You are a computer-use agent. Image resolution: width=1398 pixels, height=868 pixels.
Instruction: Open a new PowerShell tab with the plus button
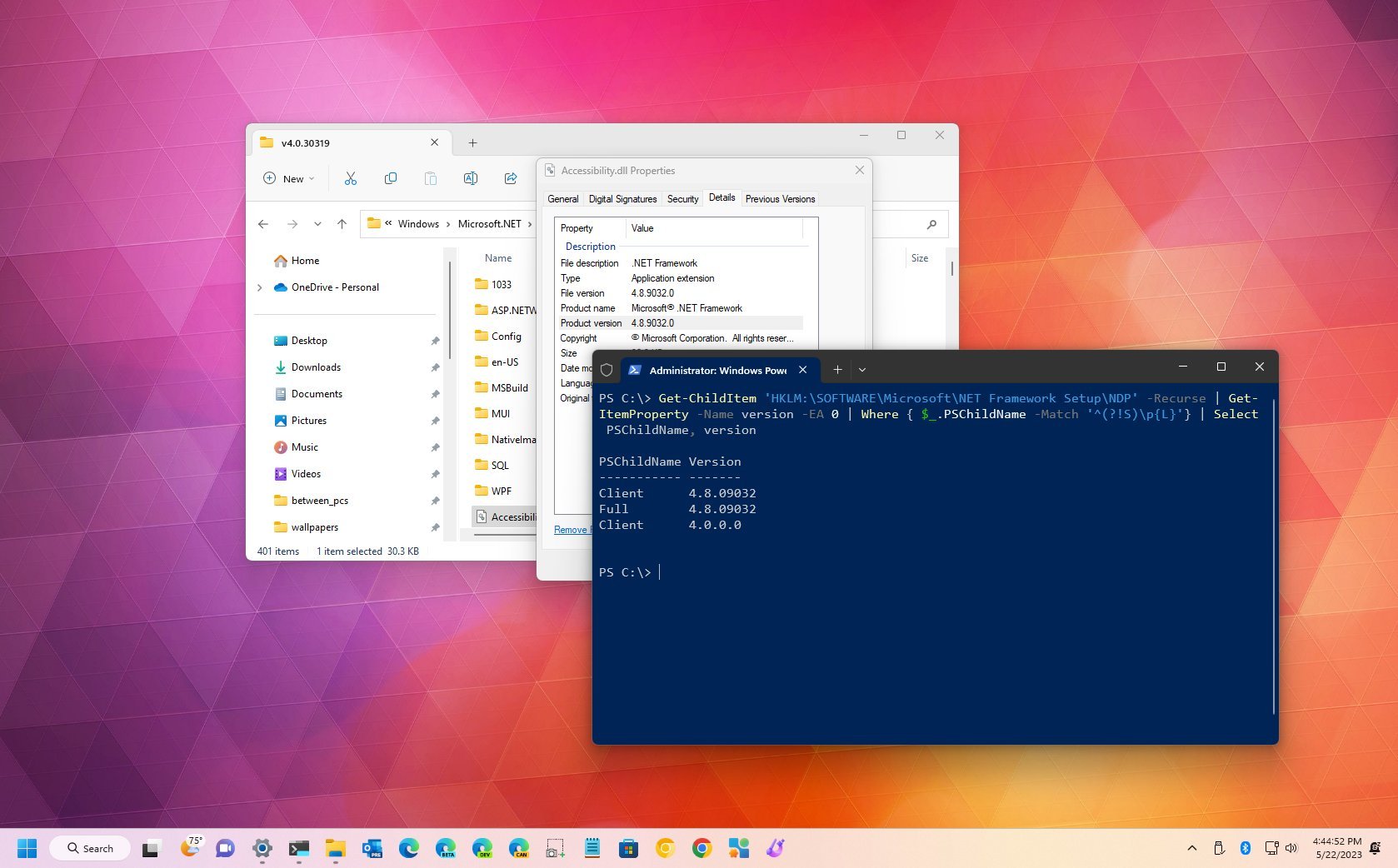pos(837,369)
